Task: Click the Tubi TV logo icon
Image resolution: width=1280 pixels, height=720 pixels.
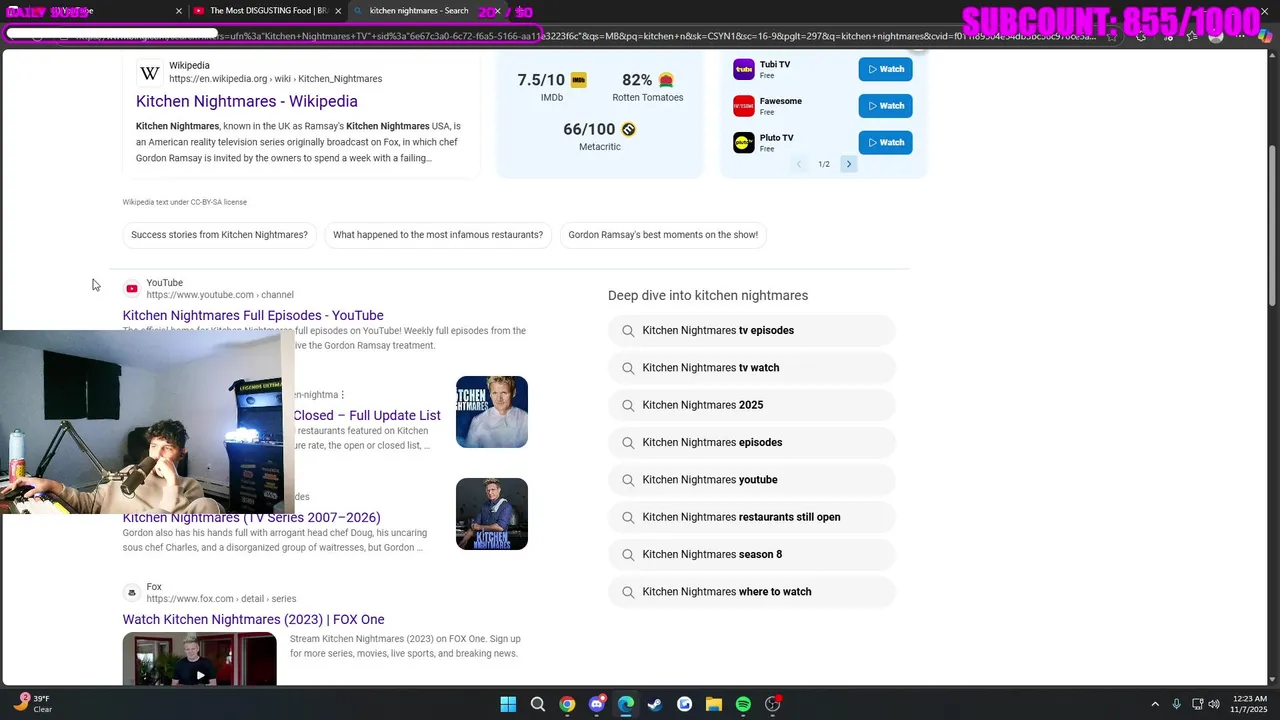Action: click(744, 69)
